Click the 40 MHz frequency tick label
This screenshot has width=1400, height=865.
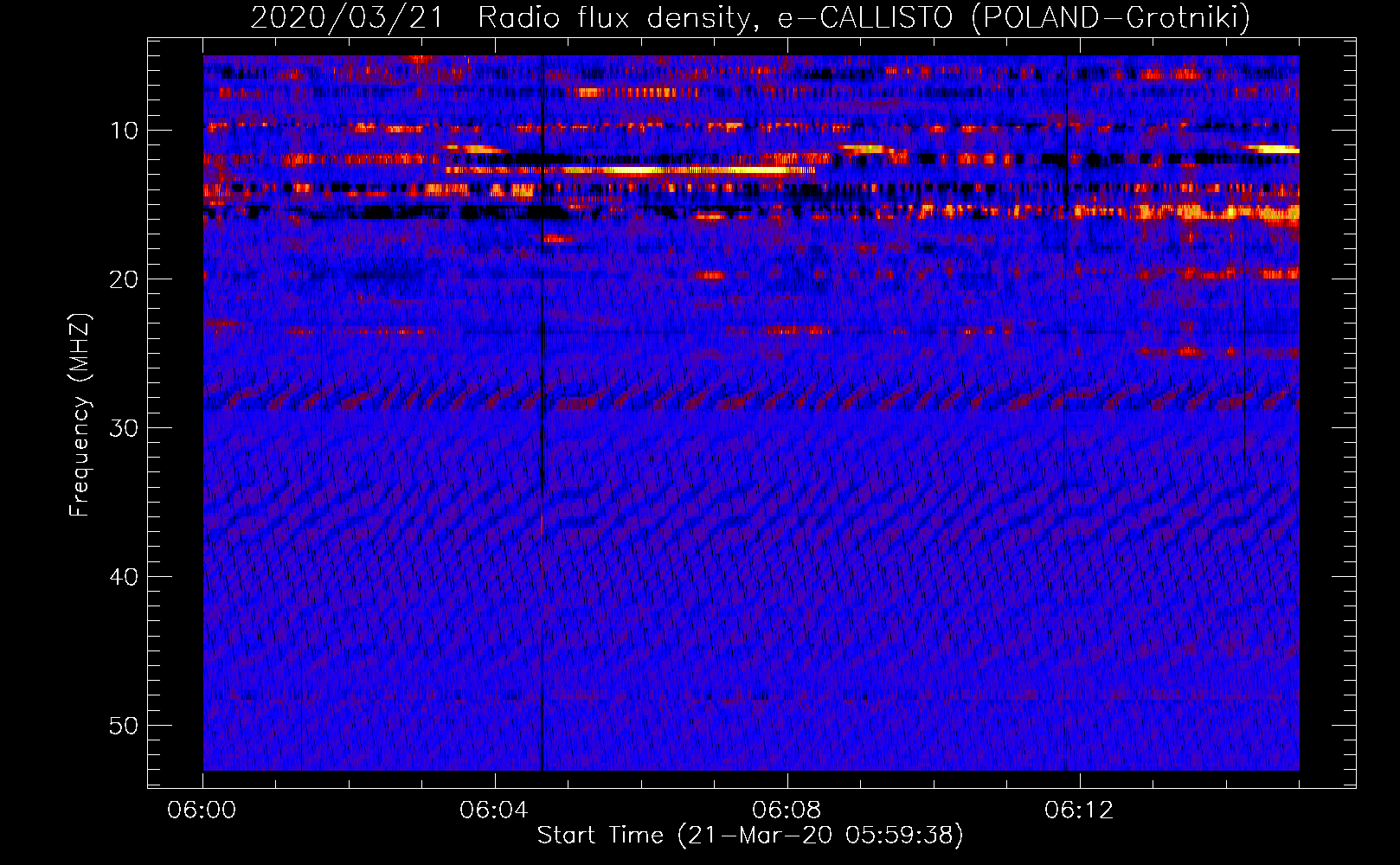coord(125,577)
